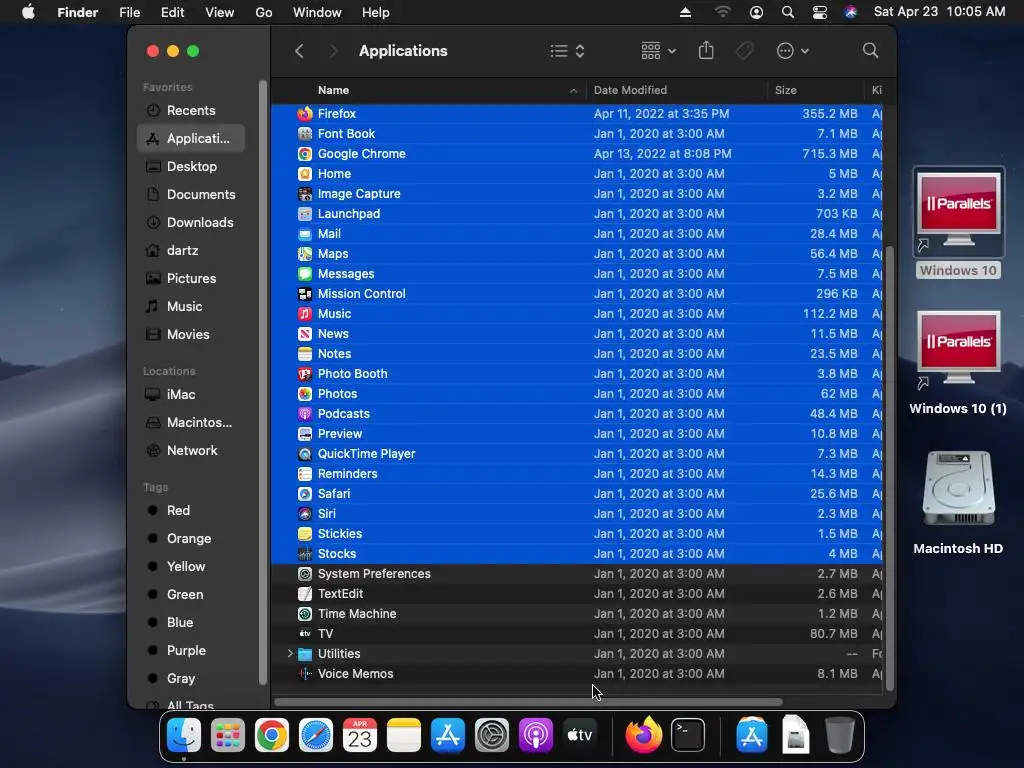The height and width of the screenshot is (768, 1024).
Task: Open the Apple menu
Action: 28,12
